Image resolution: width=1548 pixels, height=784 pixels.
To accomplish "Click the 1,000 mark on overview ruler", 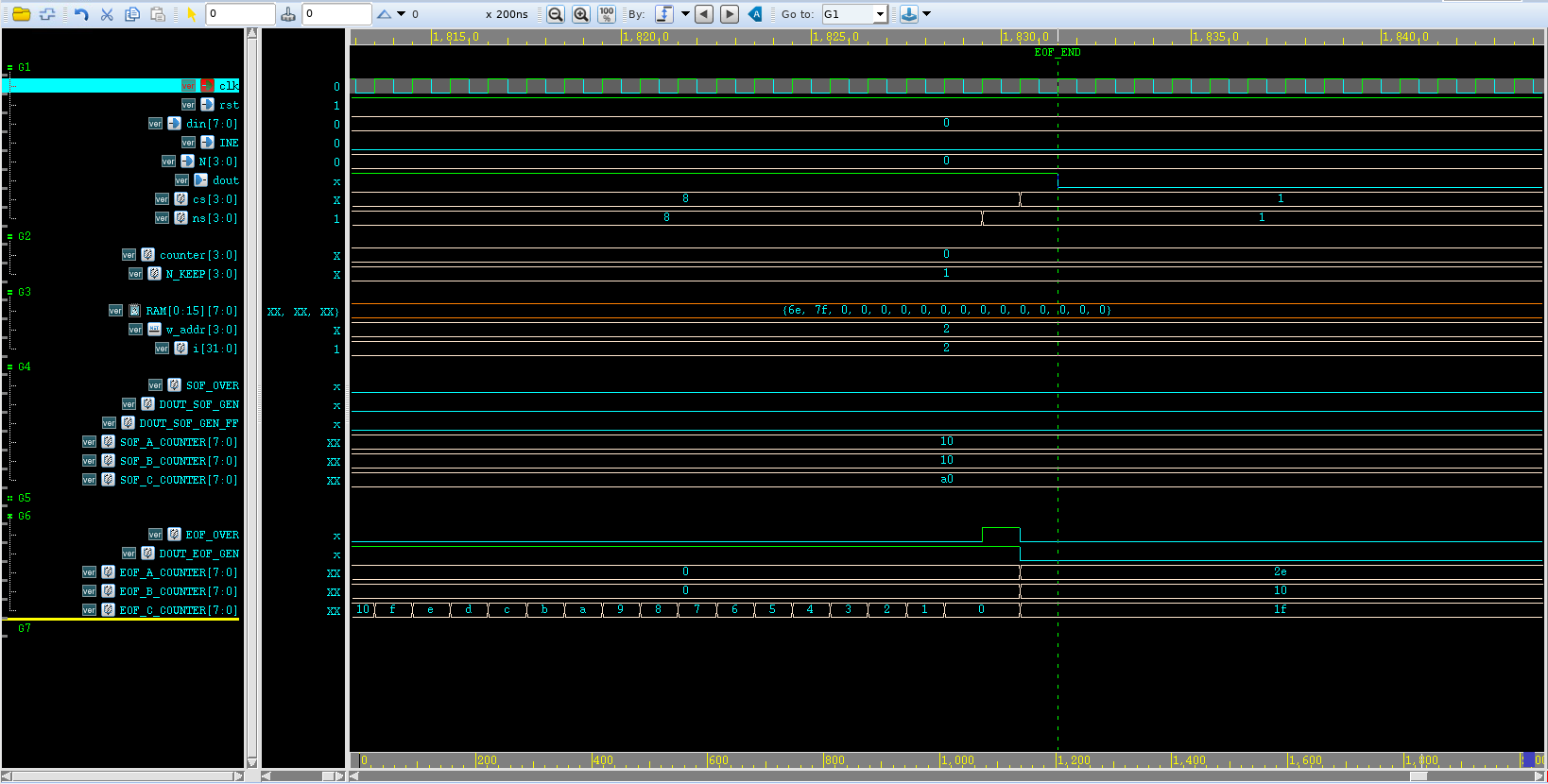I will point(957,760).
